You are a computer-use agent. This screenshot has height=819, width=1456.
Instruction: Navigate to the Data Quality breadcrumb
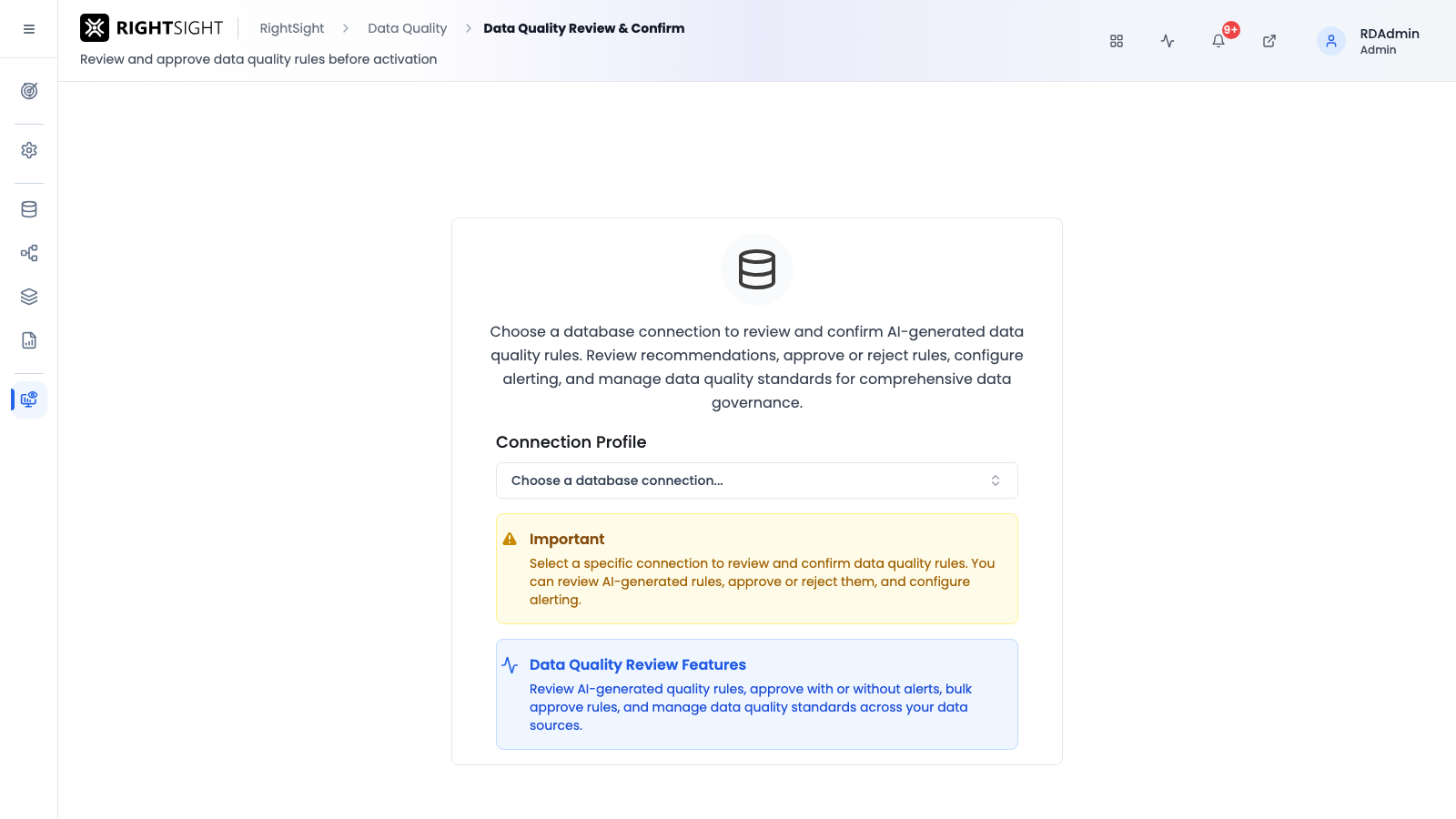pos(407,28)
